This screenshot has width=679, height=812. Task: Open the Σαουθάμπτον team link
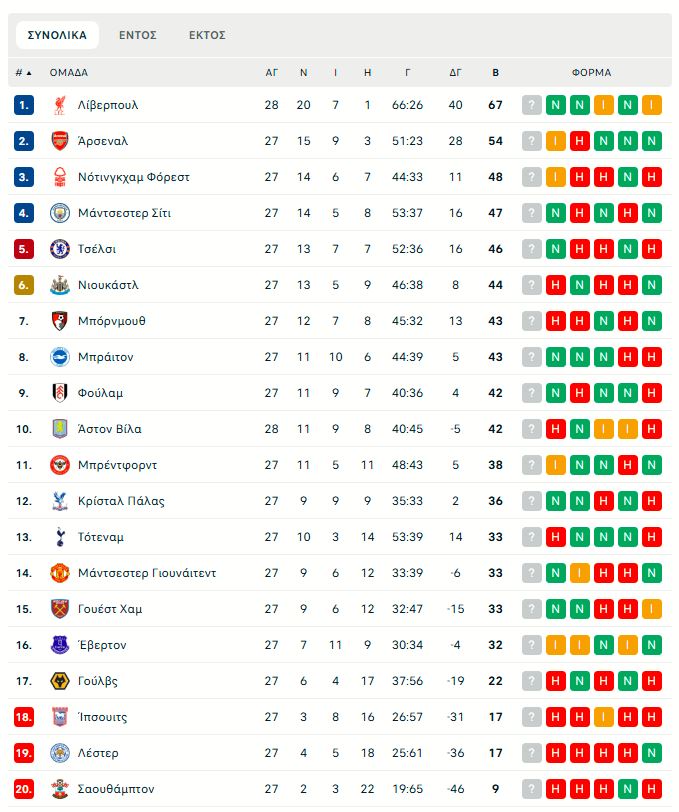tap(116, 789)
